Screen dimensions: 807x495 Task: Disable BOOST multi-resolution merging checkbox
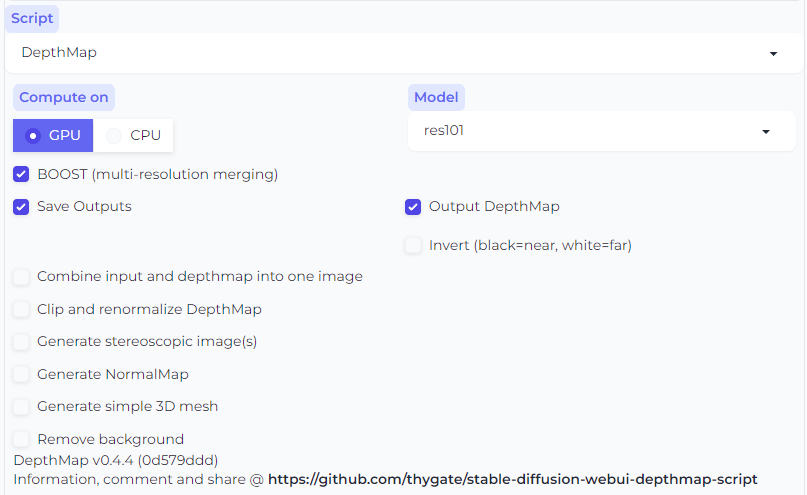pyautogui.click(x=21, y=174)
